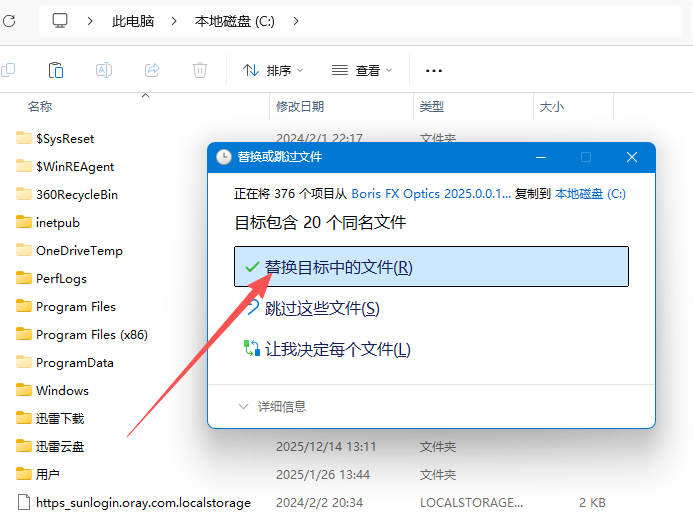Viewport: 693px width, 512px height.
Task: Click the Delete trash icon
Action: click(x=200, y=70)
